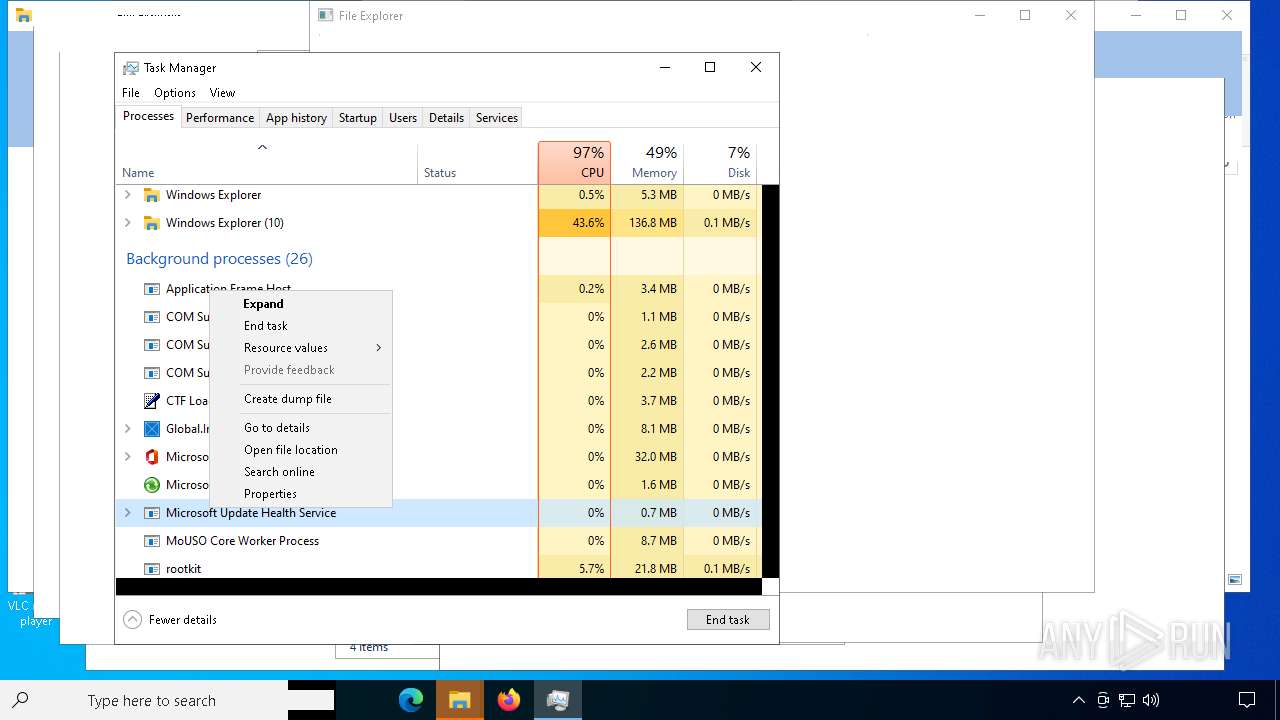Click the File Explorer window title icon

coord(326,15)
